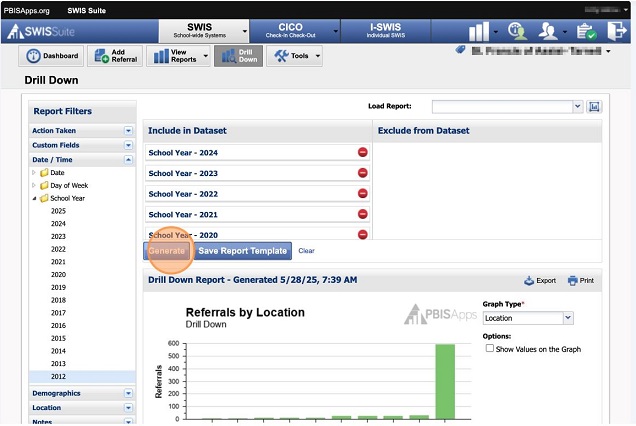This screenshot has height=426, width=636.
Task: Remove School Year - 2023 from dataset
Action: pyautogui.click(x=363, y=173)
